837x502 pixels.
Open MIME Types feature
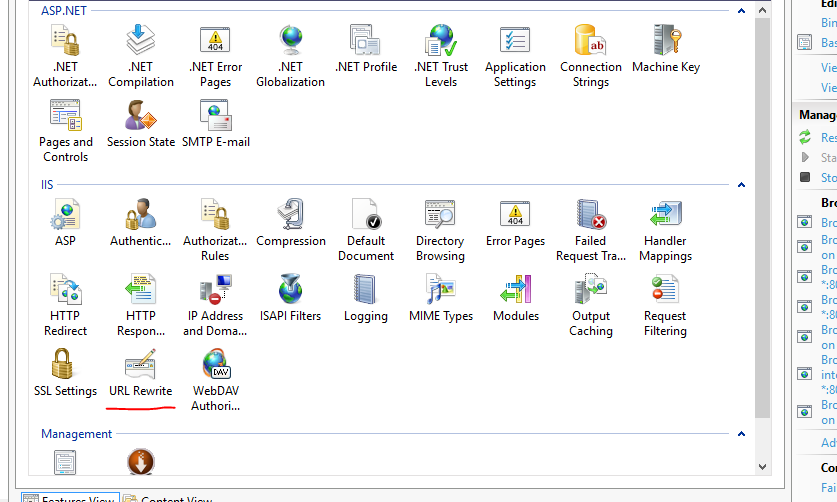pyautogui.click(x=441, y=298)
